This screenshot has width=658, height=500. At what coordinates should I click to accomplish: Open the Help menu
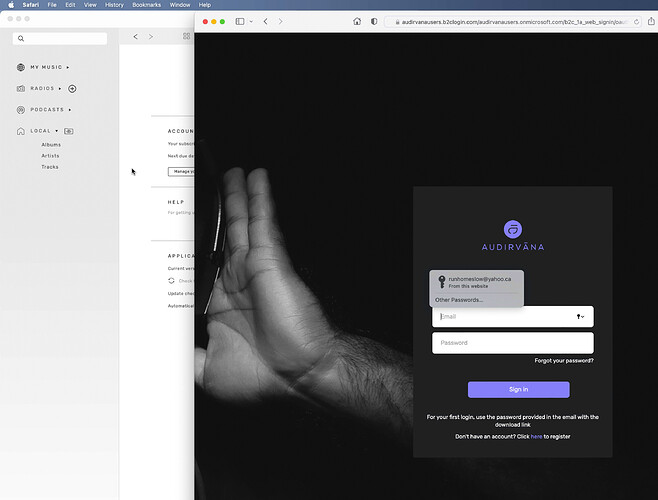205,5
